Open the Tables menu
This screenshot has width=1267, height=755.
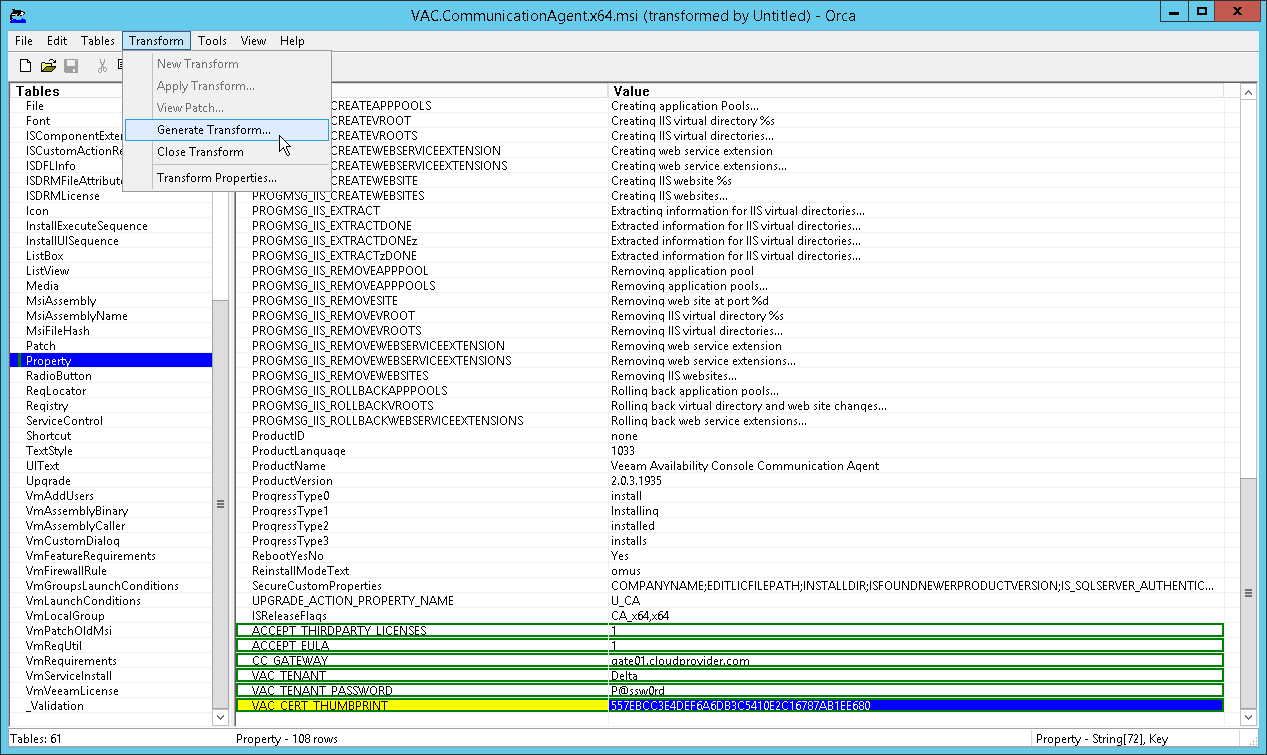98,41
